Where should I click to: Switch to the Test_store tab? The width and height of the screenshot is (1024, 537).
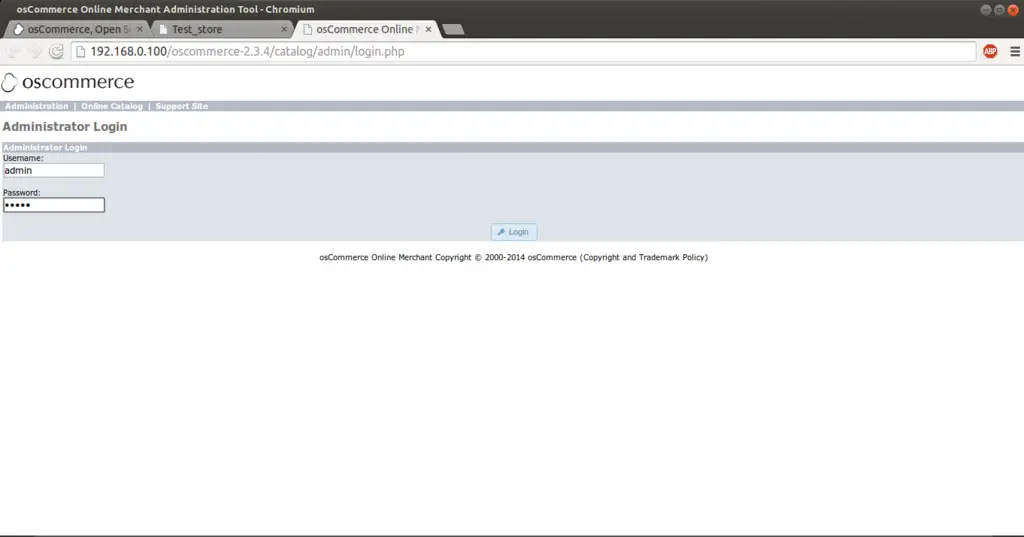(x=222, y=29)
